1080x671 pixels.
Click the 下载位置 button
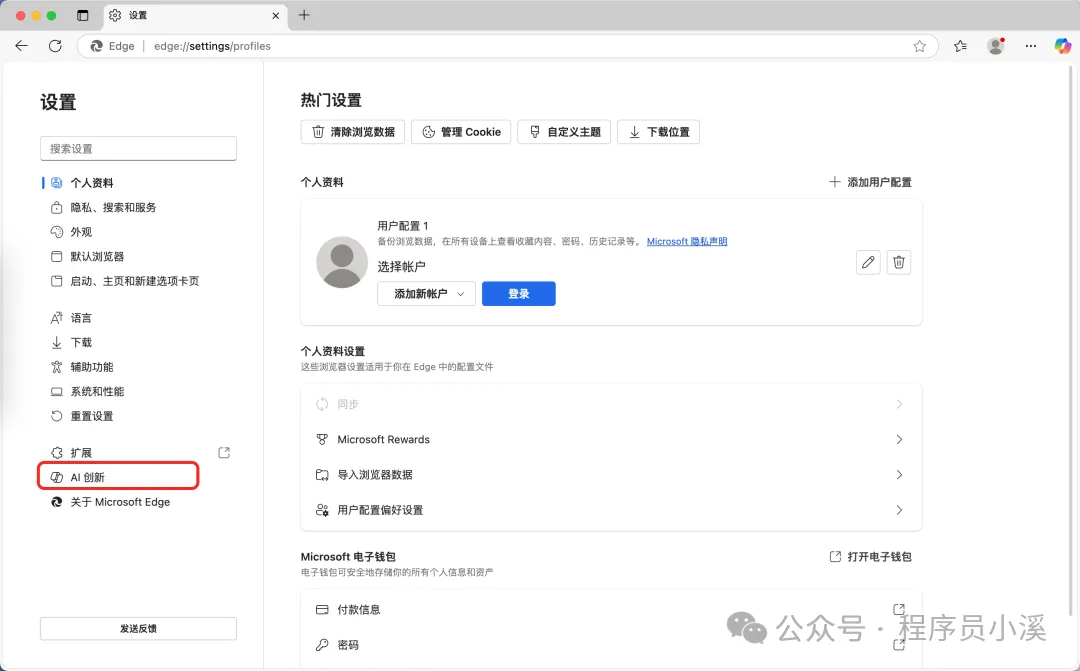pyautogui.click(x=658, y=132)
